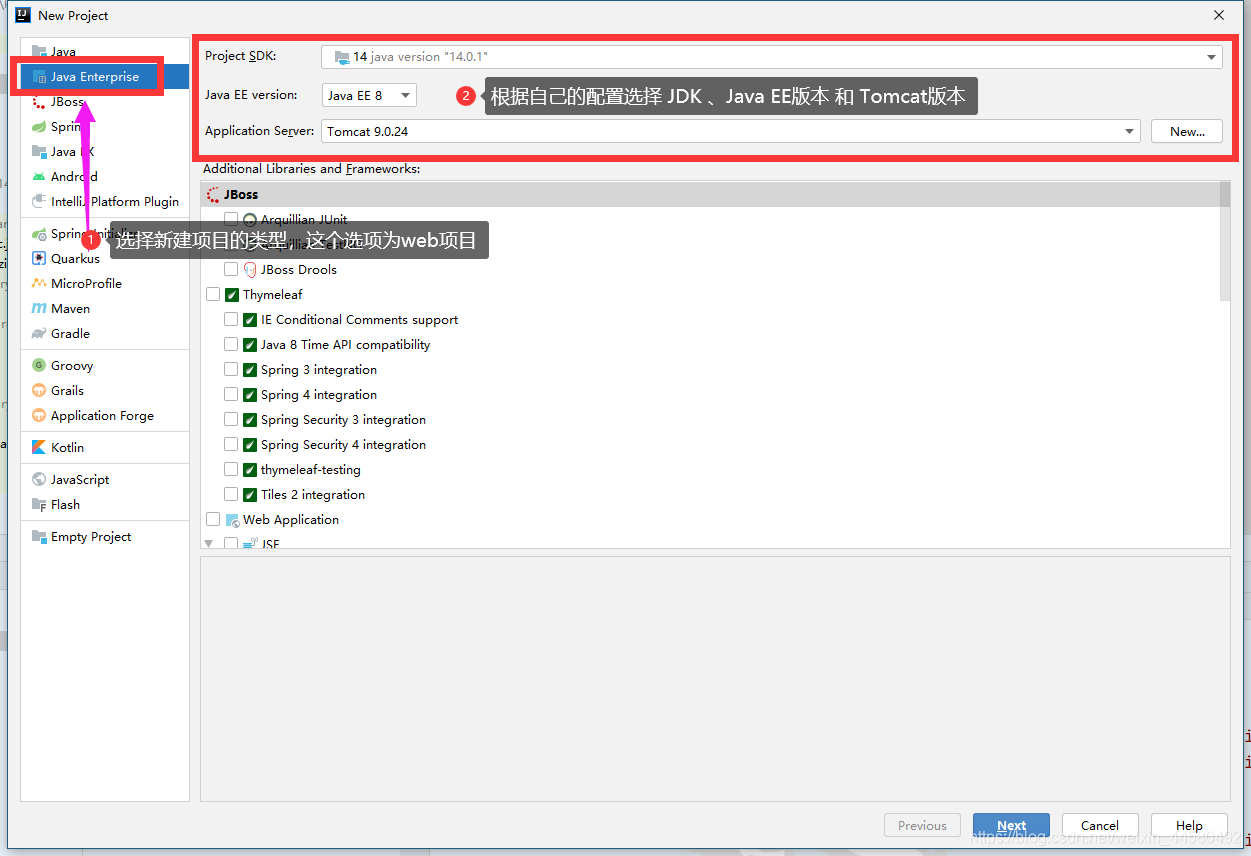Choose the Quarkus icon
This screenshot has height=856, width=1251.
(39, 259)
